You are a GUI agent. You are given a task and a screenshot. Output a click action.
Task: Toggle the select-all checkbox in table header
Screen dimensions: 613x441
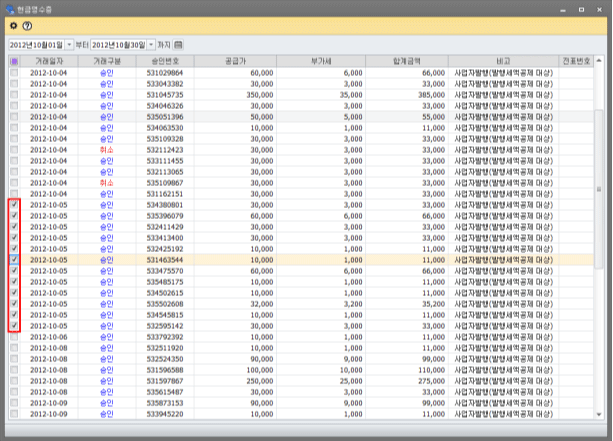(x=14, y=62)
